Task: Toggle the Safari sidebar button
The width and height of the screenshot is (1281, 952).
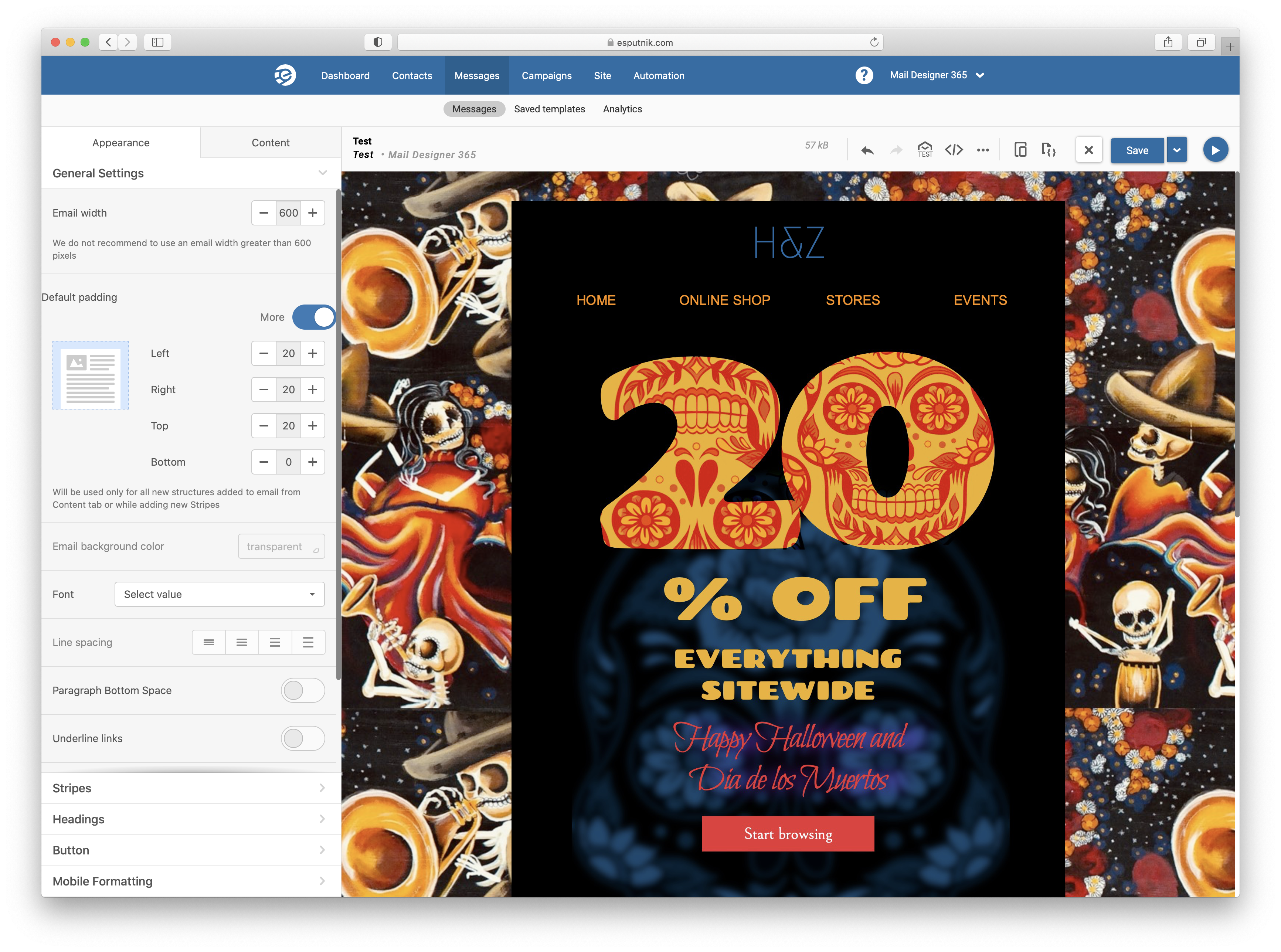Action: (157, 42)
